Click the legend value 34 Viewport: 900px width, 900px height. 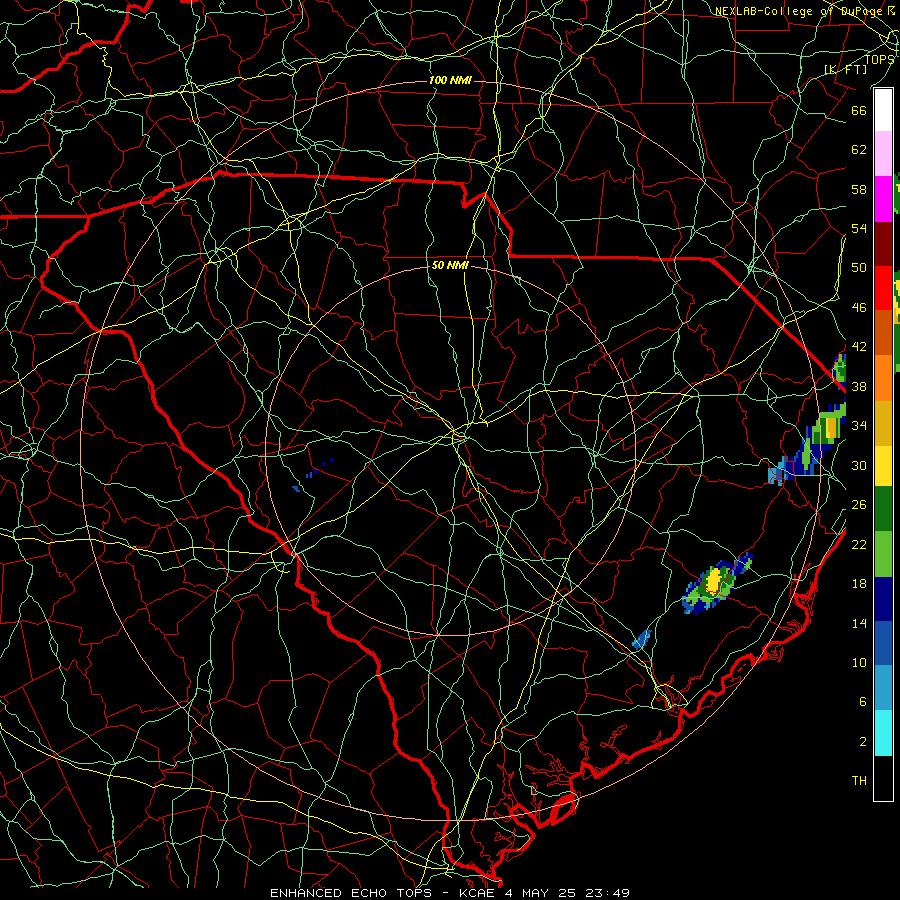859,425
